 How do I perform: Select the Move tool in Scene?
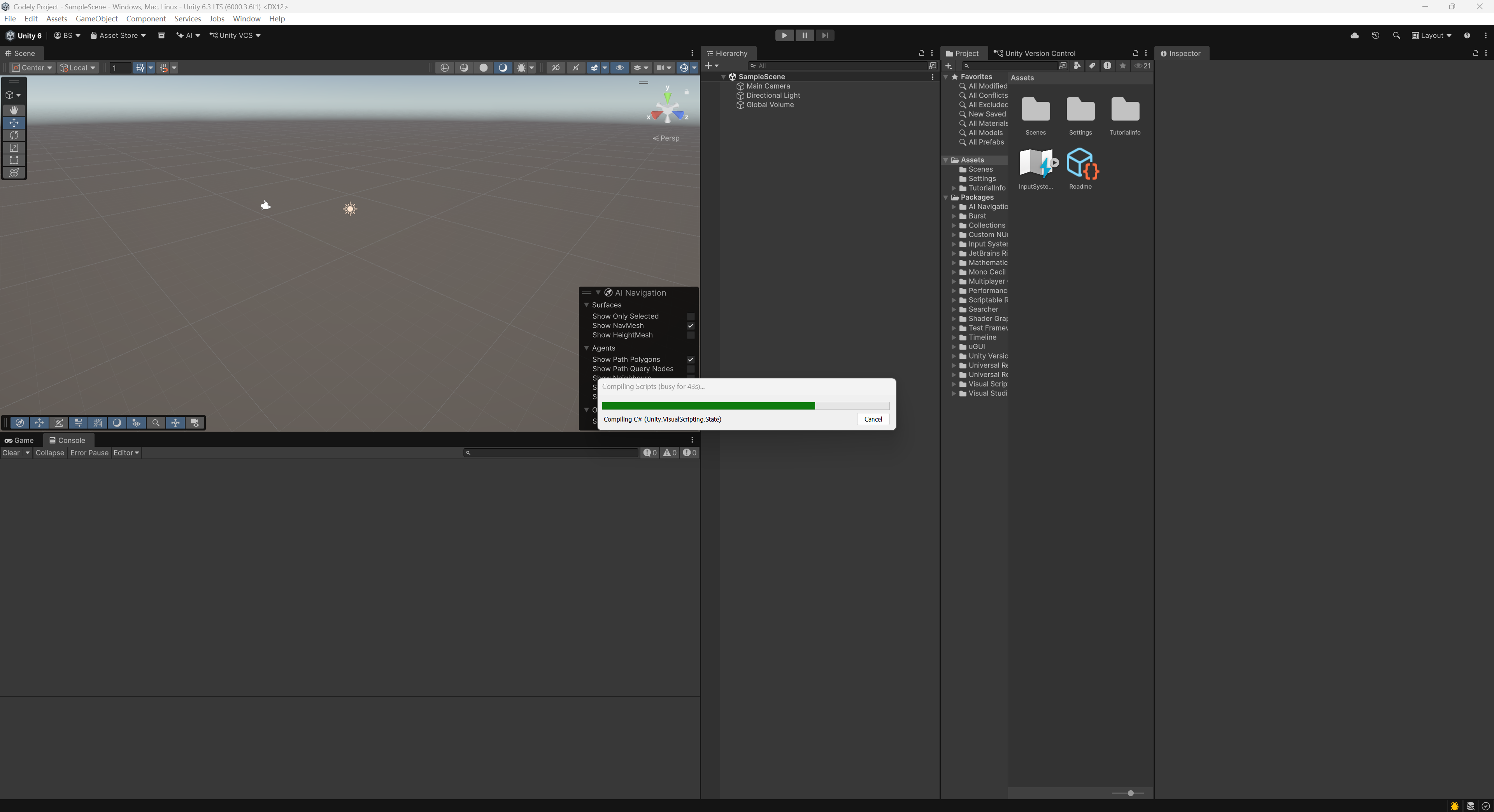pos(14,123)
